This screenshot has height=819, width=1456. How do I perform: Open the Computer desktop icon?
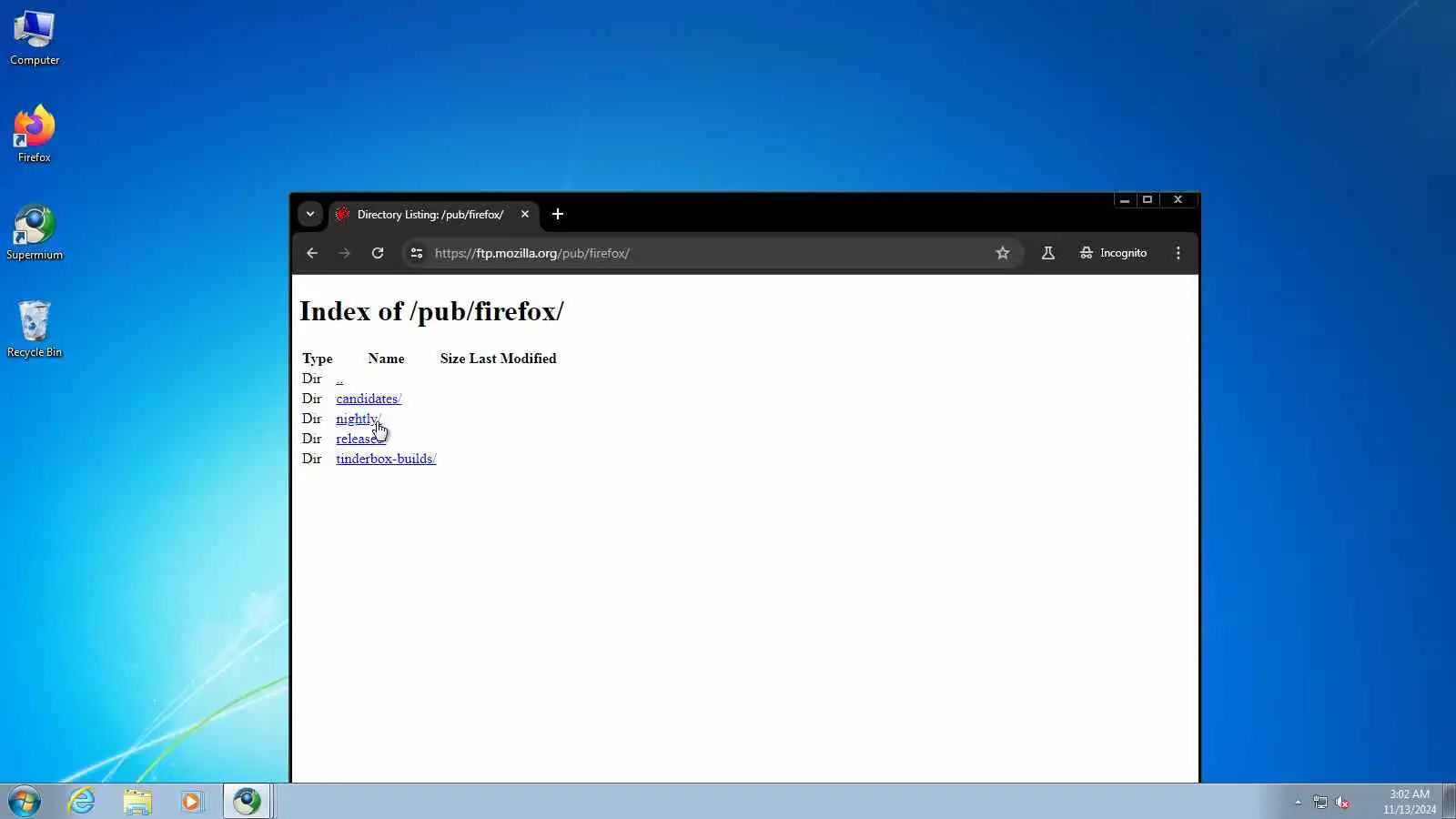click(35, 38)
